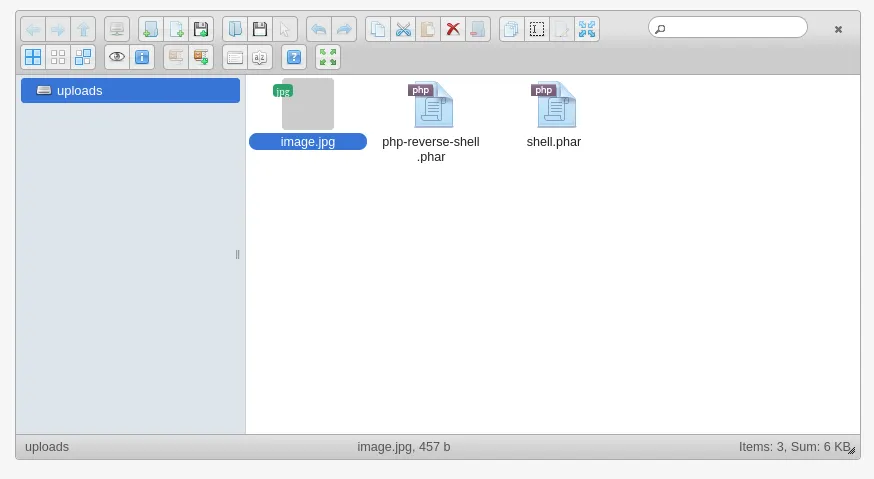Click the Get info icon
The width and height of the screenshot is (874, 479).
pos(142,57)
